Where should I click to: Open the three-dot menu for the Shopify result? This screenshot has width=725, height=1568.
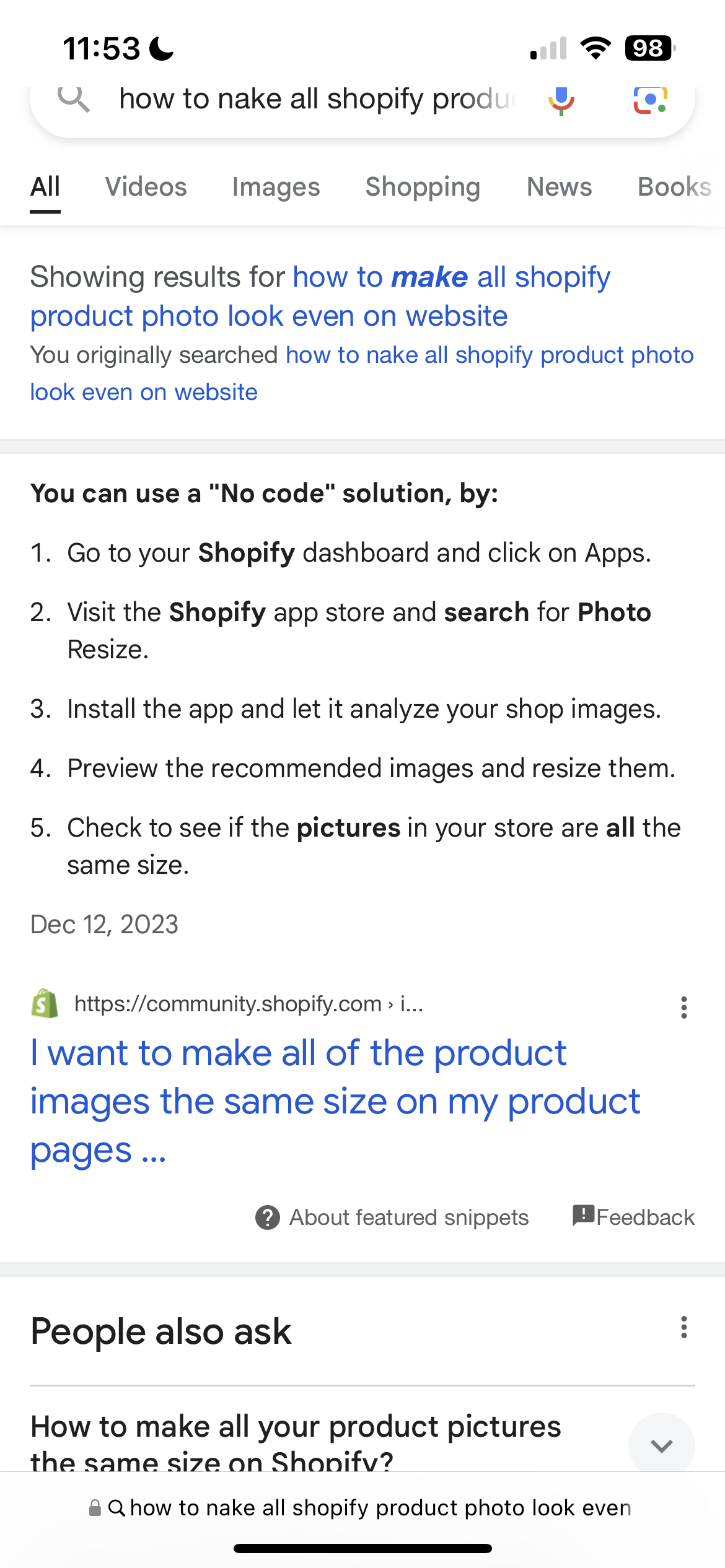click(x=683, y=1008)
